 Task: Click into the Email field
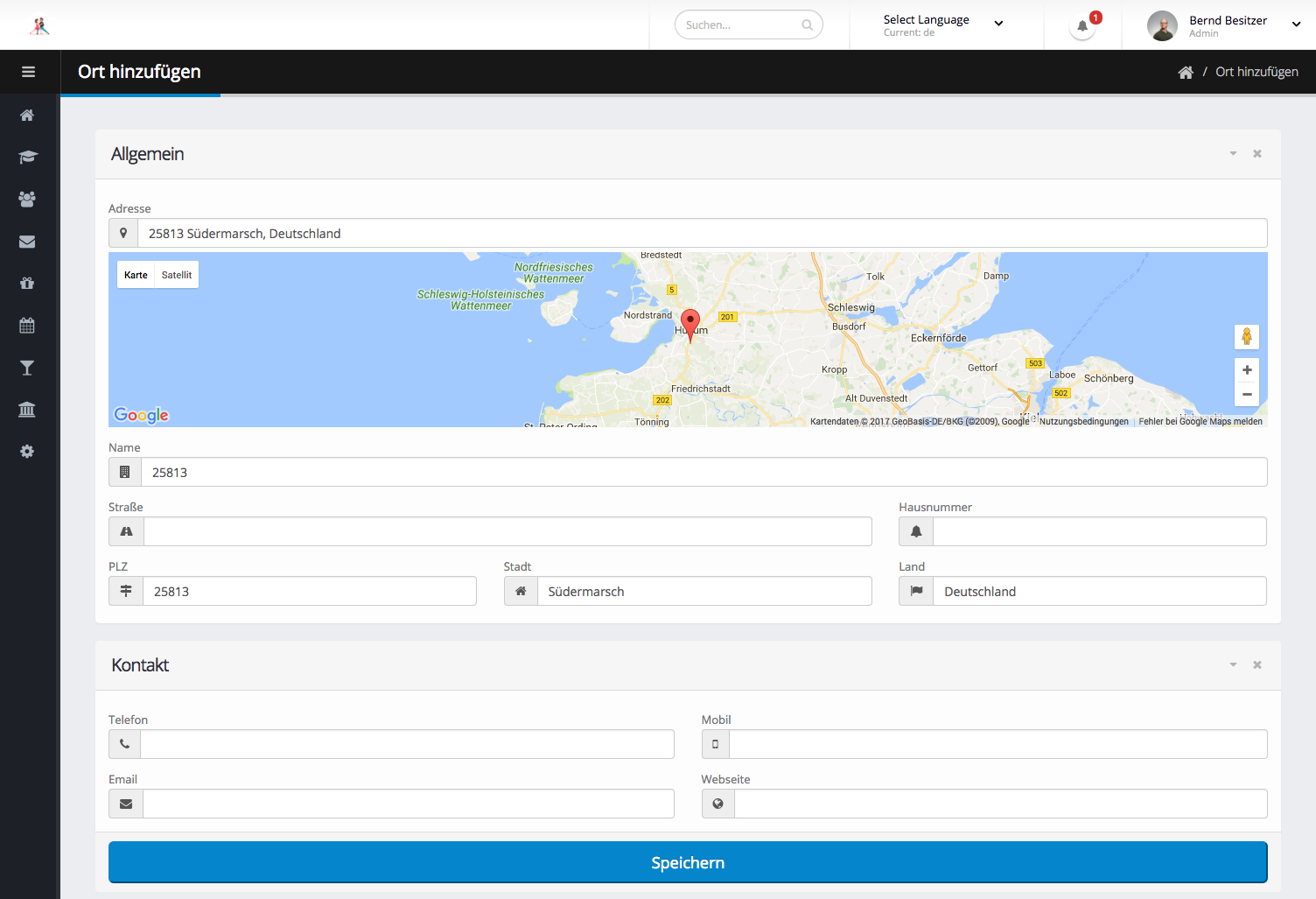409,804
